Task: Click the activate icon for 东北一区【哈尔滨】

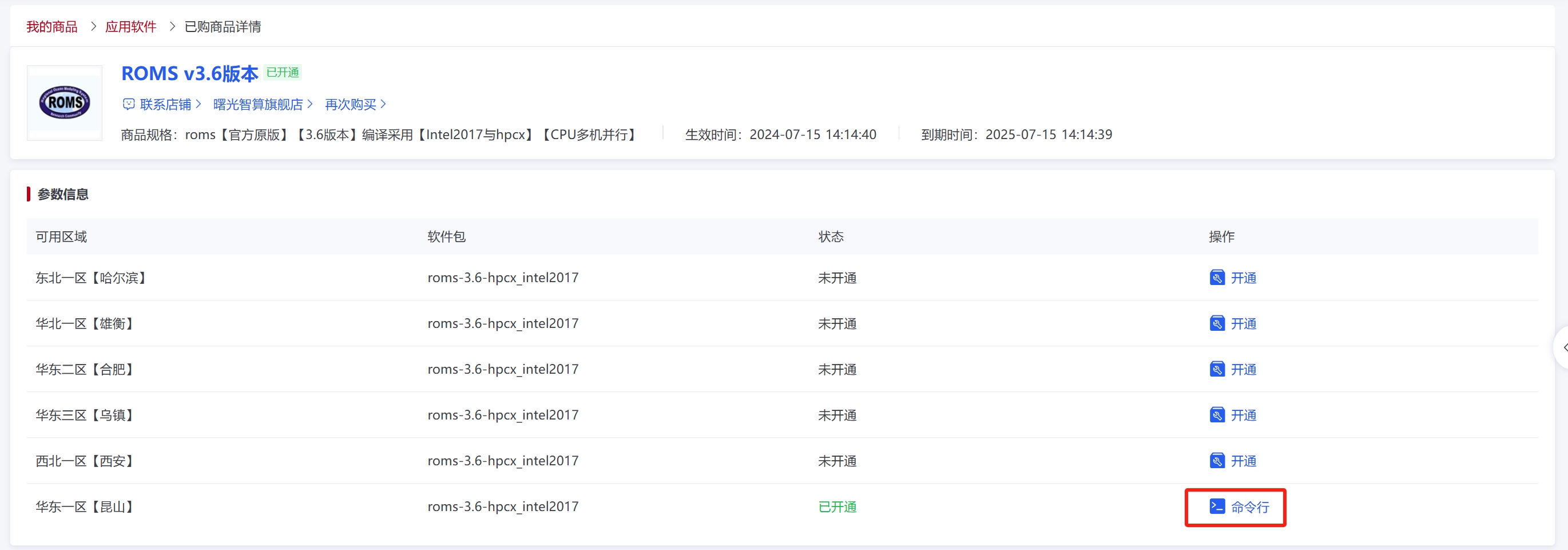Action: click(x=1217, y=278)
